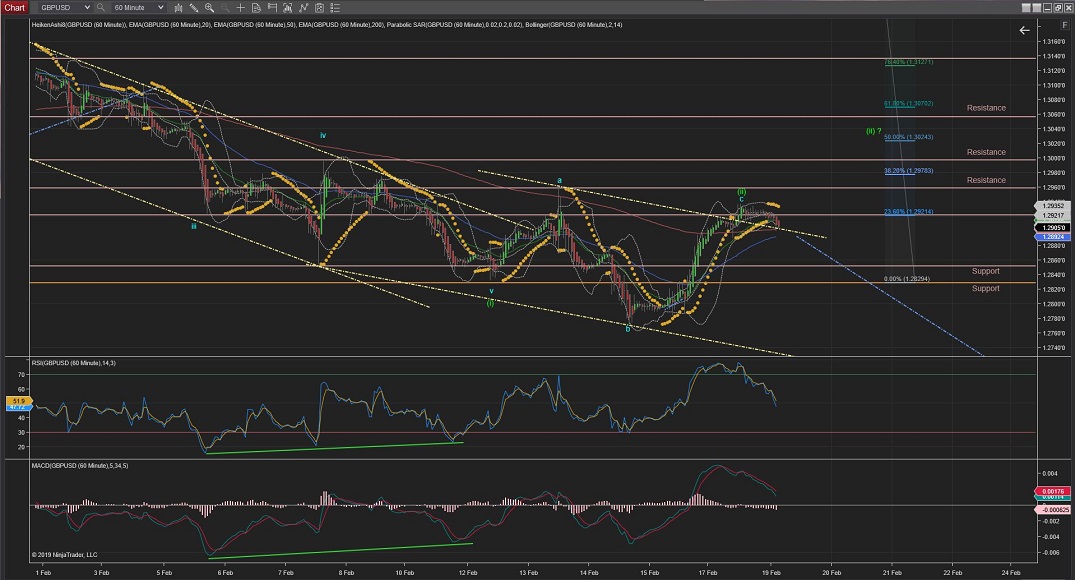Click the interval link square button
This screenshot has width=1075, height=580.
[1035, 8]
